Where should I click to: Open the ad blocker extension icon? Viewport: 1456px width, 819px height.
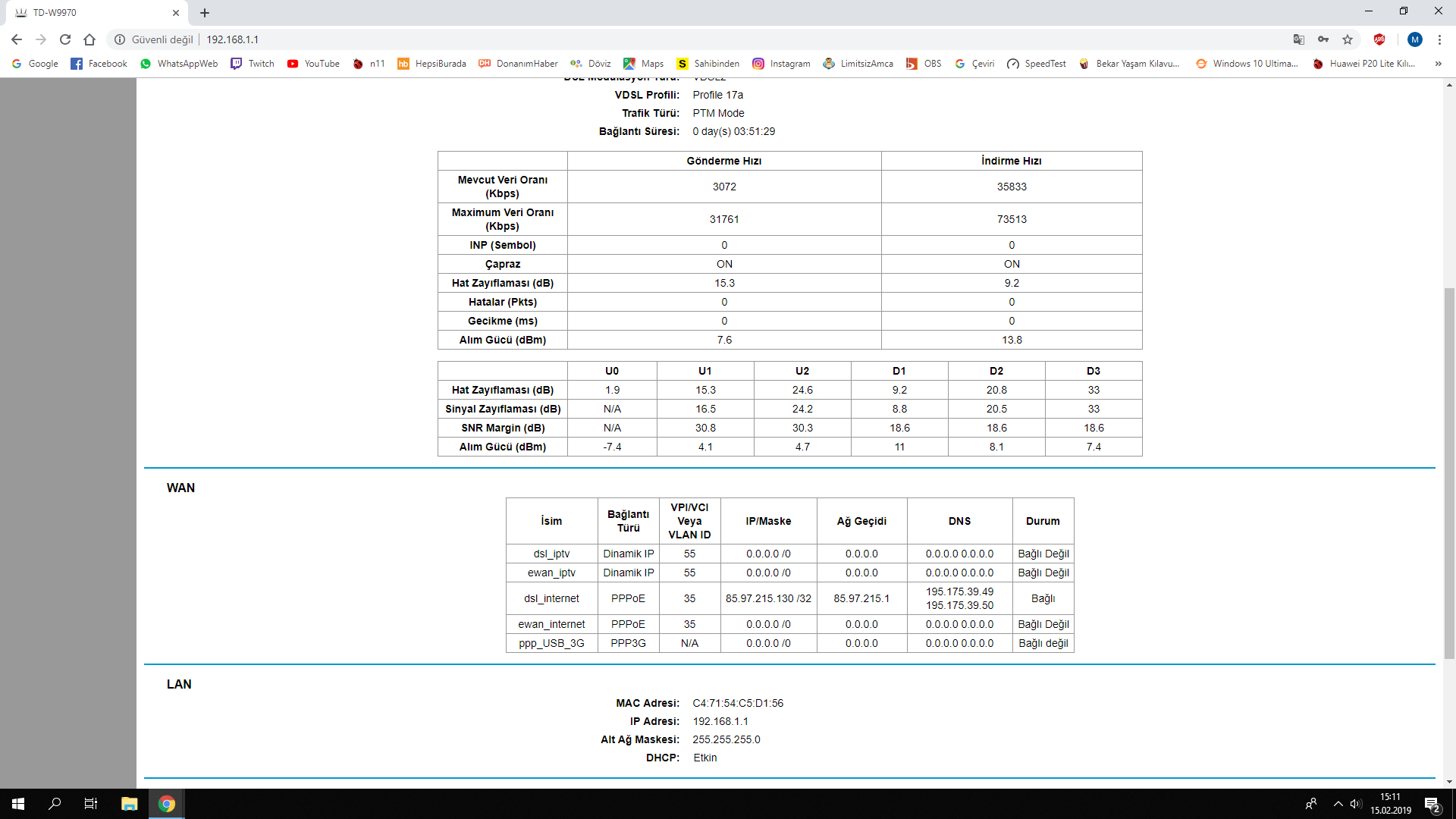1379,39
